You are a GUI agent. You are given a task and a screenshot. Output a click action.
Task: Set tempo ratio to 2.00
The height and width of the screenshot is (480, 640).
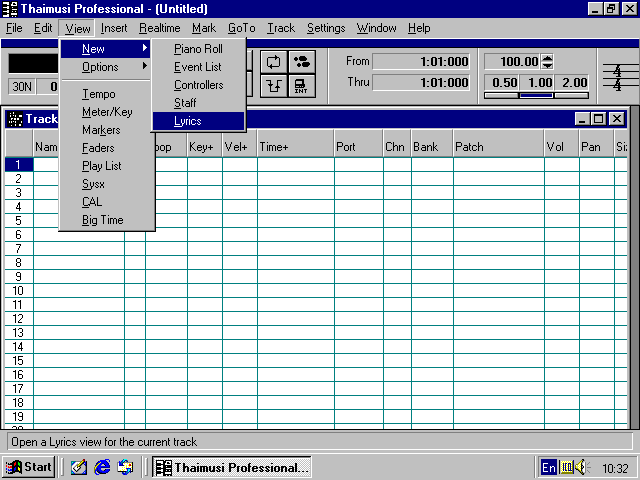point(571,83)
